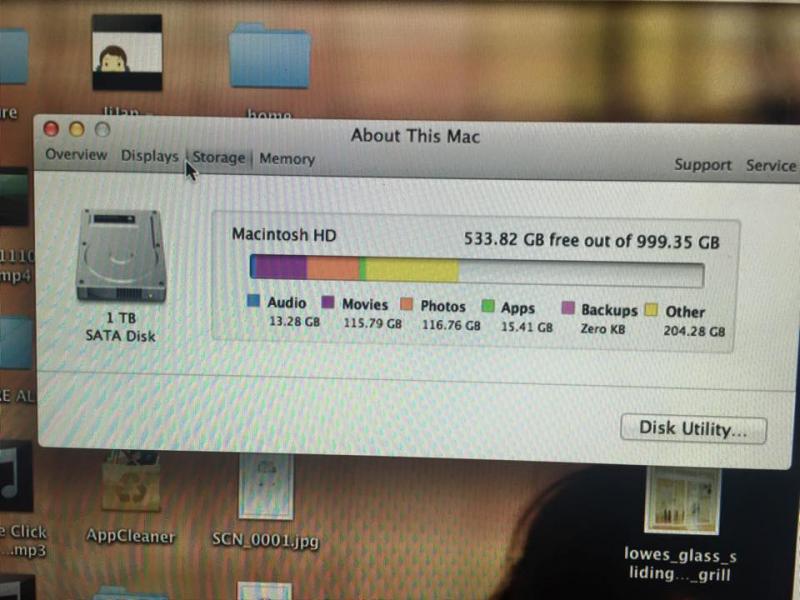Open the Service section
The image size is (800, 600).
point(771,165)
